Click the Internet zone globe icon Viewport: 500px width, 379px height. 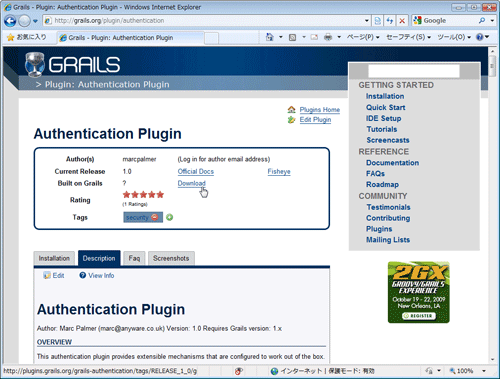click(274, 371)
